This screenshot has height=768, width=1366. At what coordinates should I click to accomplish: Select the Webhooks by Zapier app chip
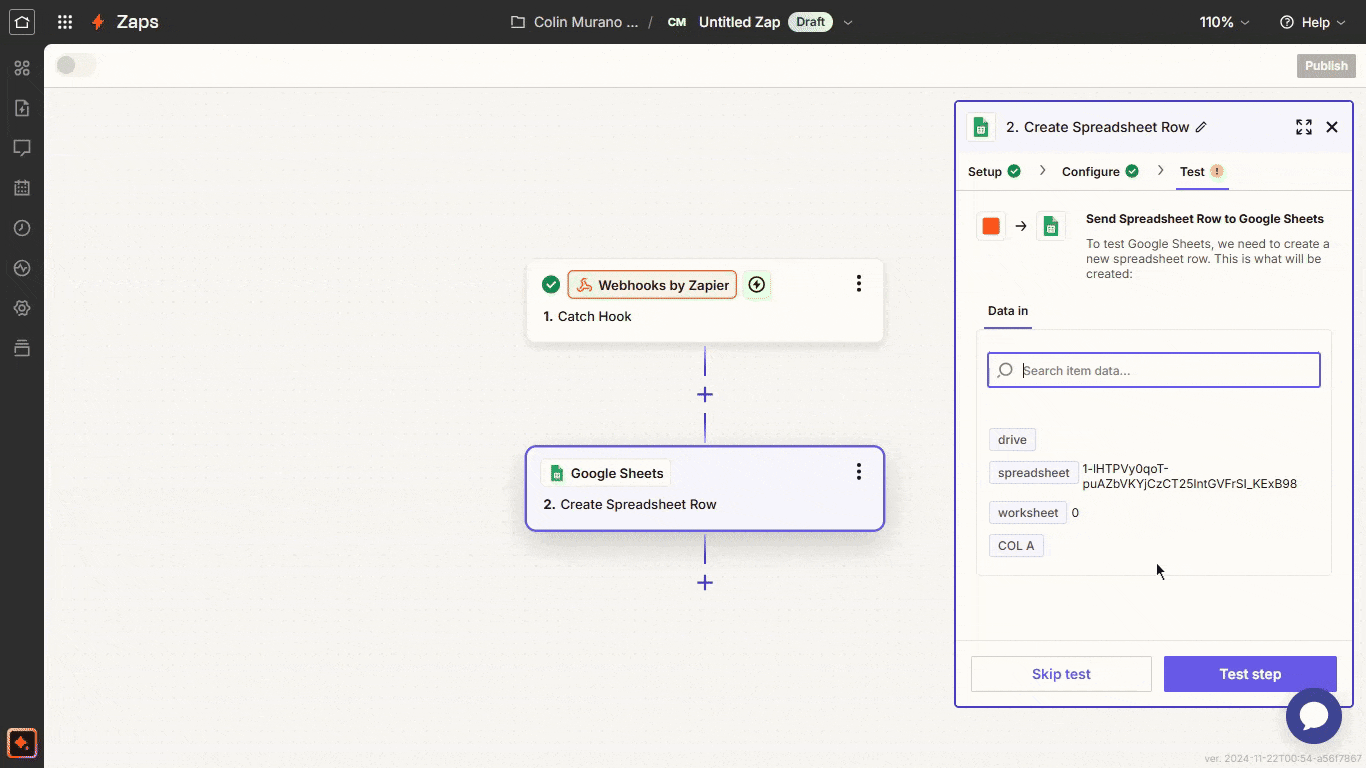coord(652,285)
